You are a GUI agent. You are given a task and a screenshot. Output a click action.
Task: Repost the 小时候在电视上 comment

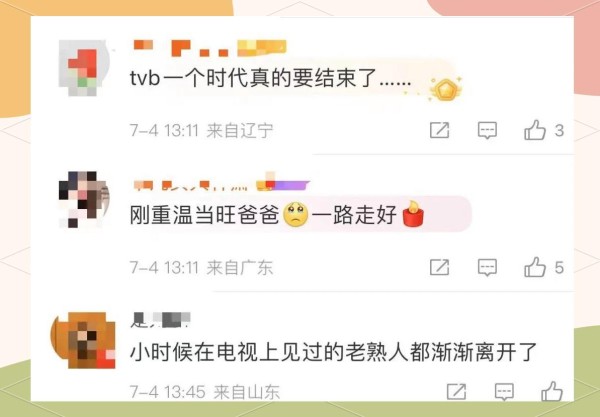coord(456,391)
